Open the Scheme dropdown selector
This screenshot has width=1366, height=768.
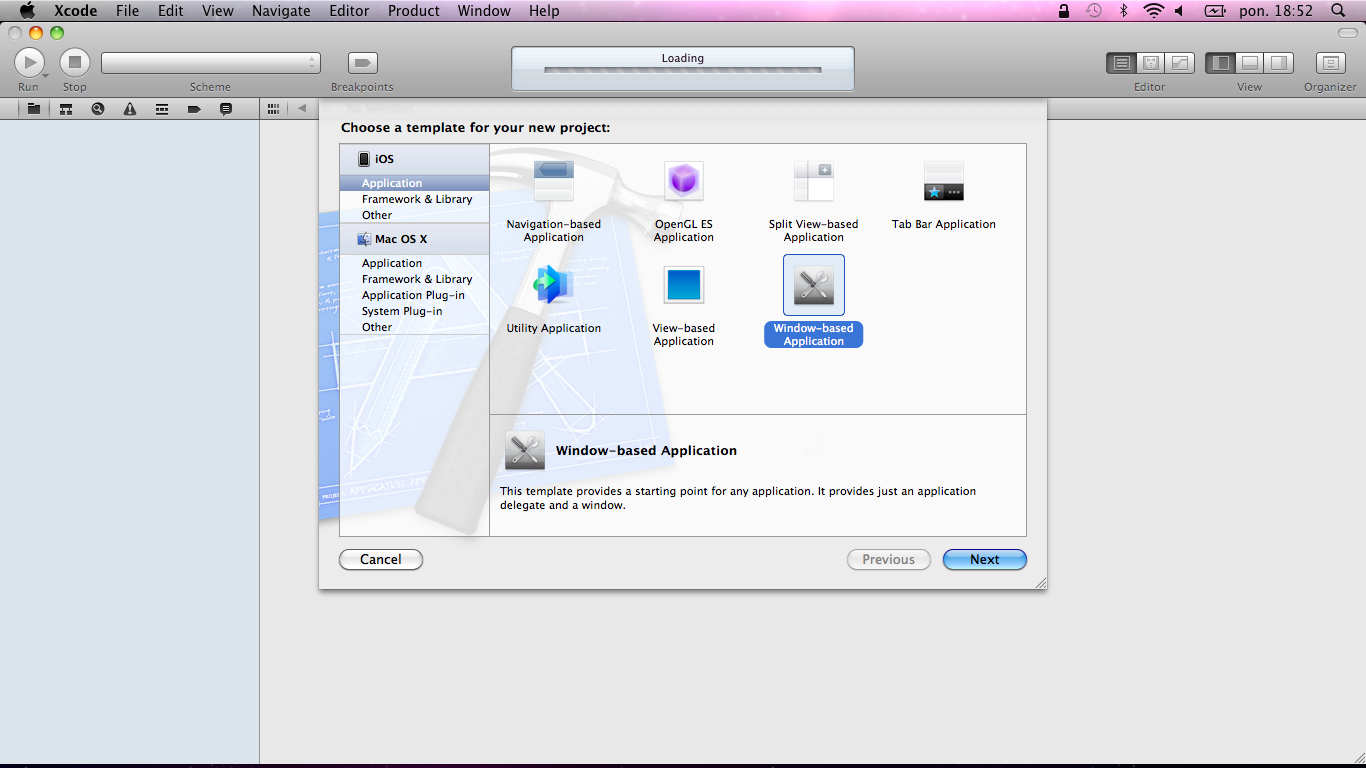[211, 63]
